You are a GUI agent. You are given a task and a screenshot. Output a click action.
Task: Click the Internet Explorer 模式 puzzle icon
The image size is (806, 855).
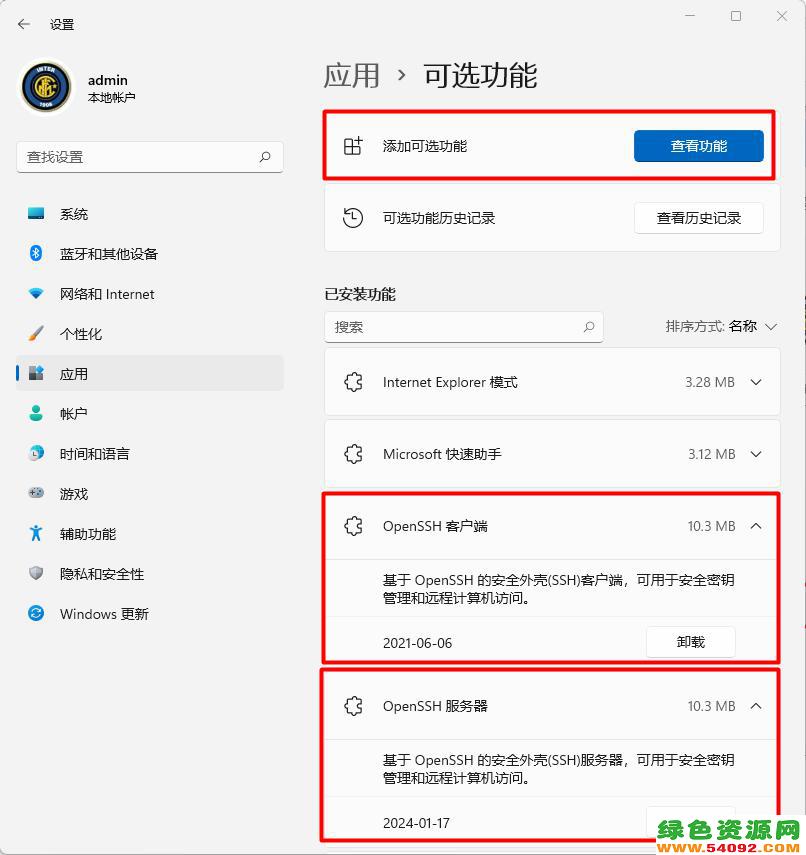[353, 382]
